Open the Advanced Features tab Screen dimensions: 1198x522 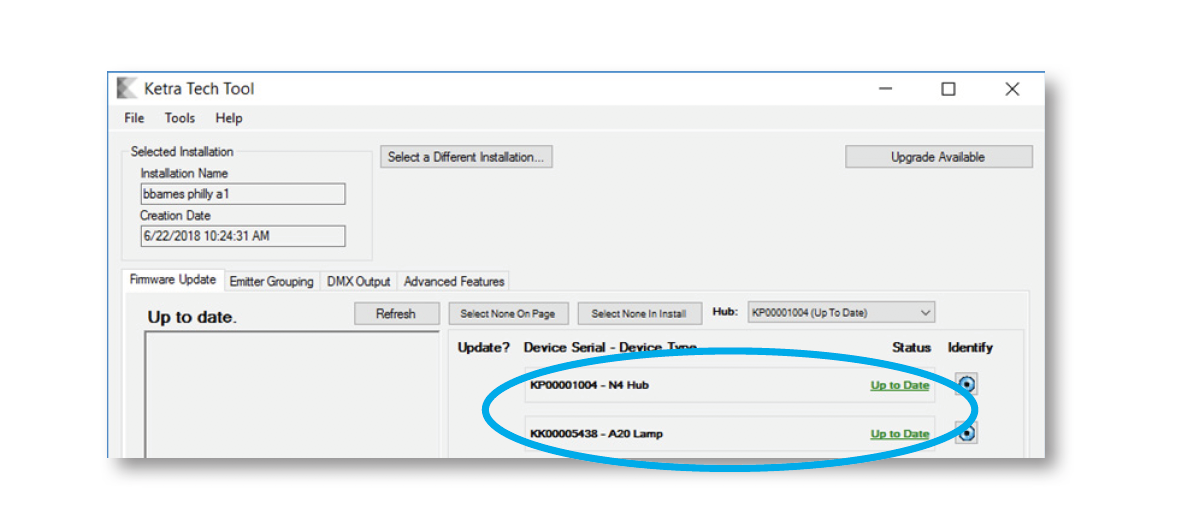[454, 281]
